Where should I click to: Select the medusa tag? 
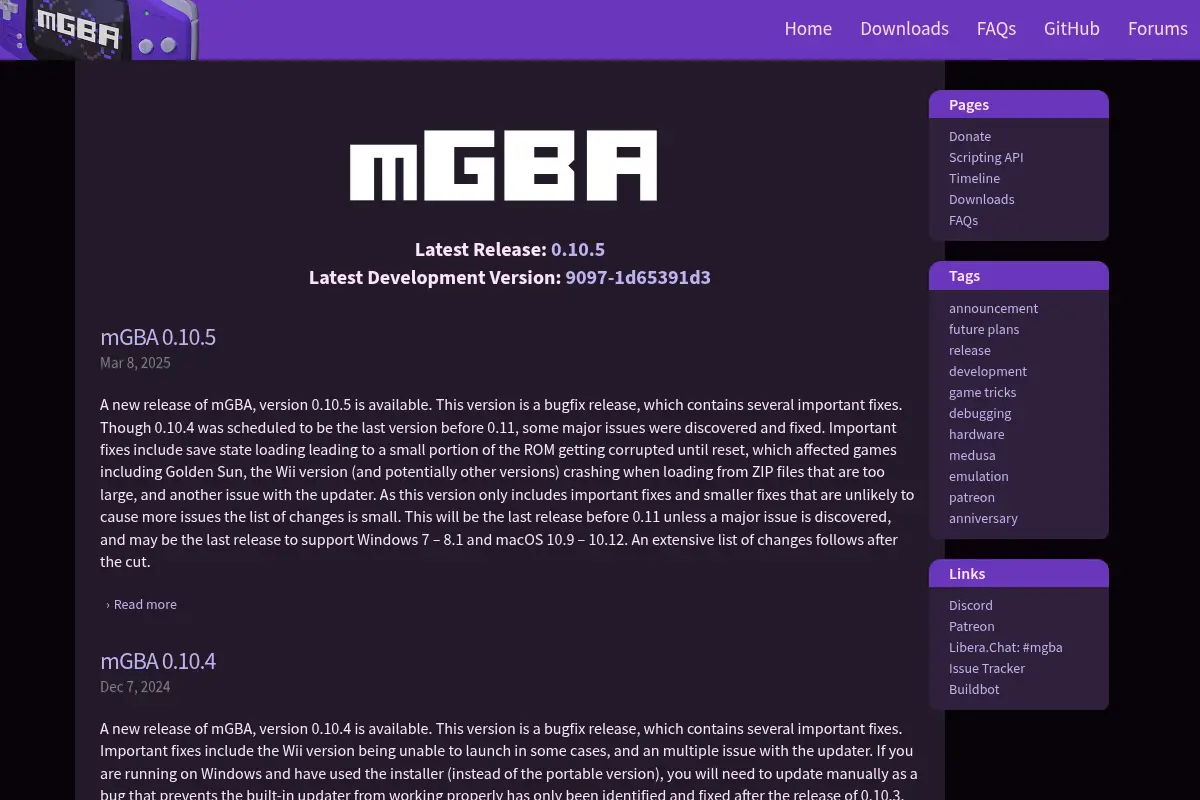pos(972,455)
